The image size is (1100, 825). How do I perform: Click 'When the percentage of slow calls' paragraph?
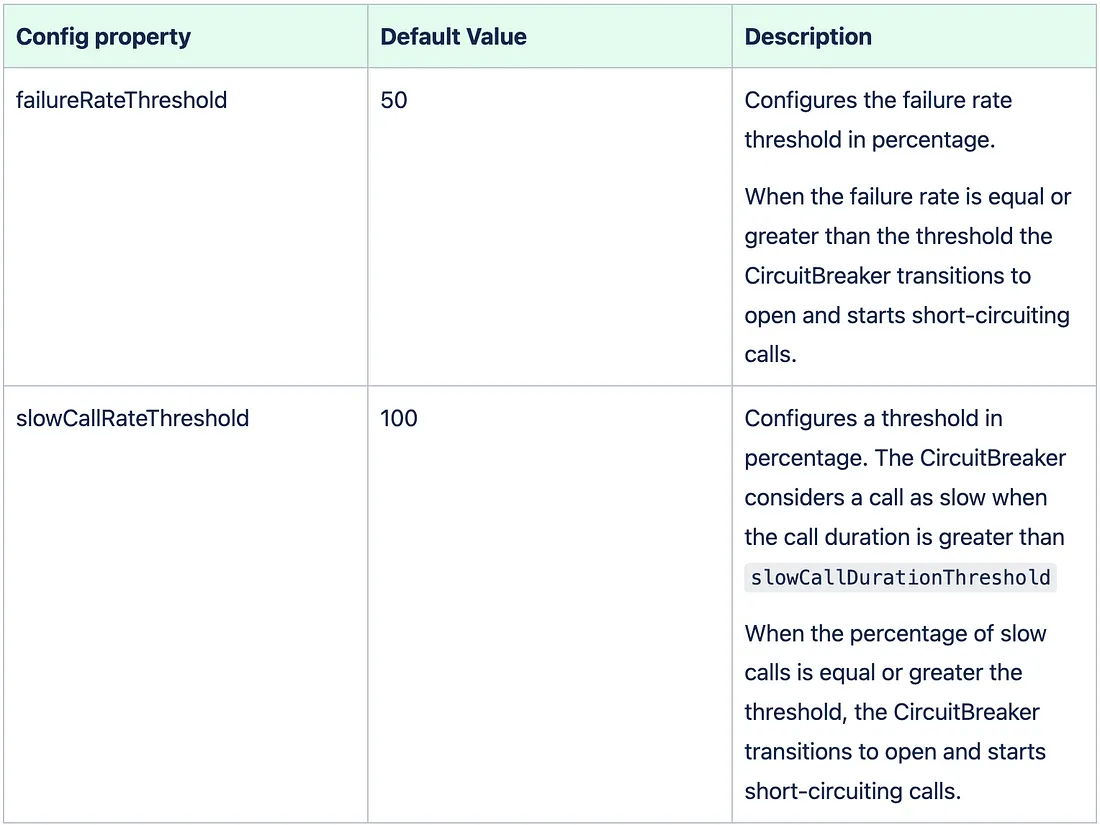pyautogui.click(x=896, y=712)
